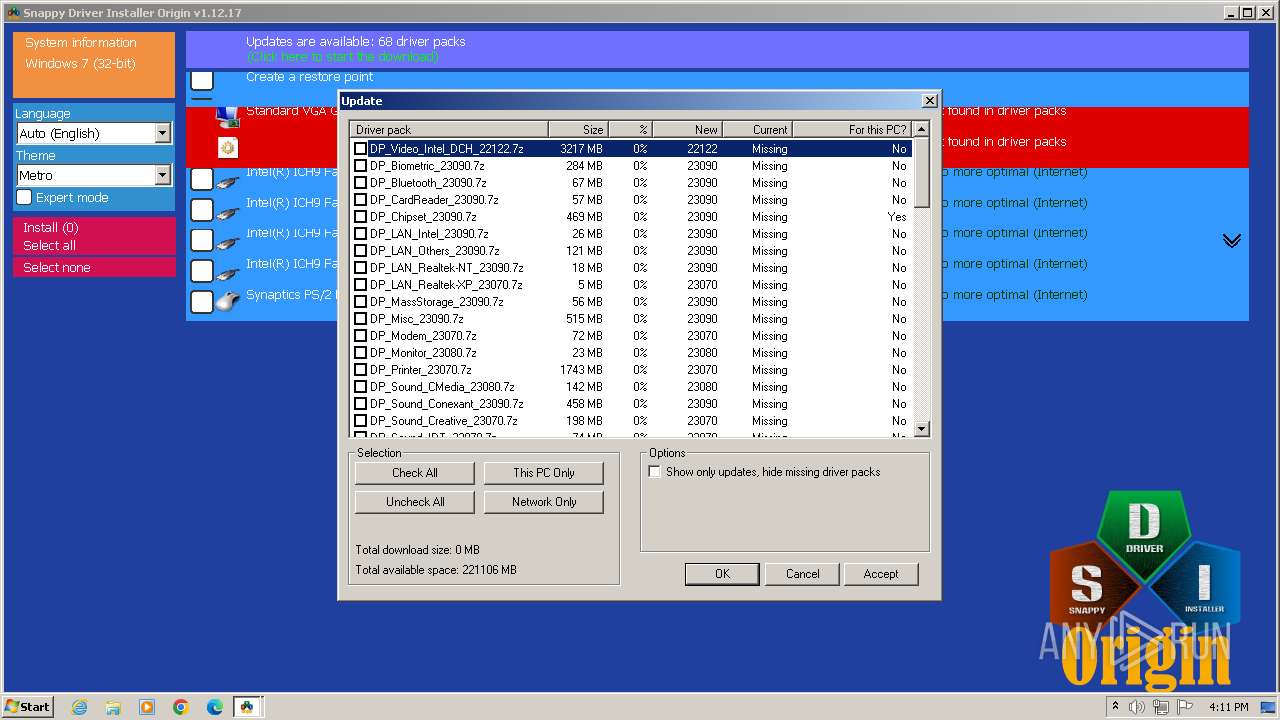
Task: Open the Language dropdown
Action: 95,133
